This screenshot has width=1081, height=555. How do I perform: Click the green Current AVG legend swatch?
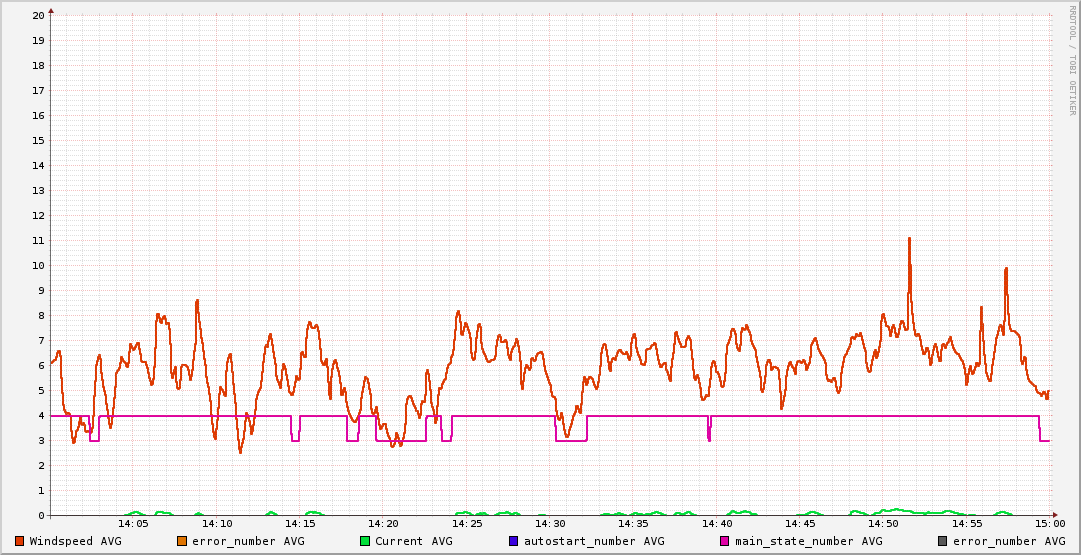pyautogui.click(x=365, y=541)
